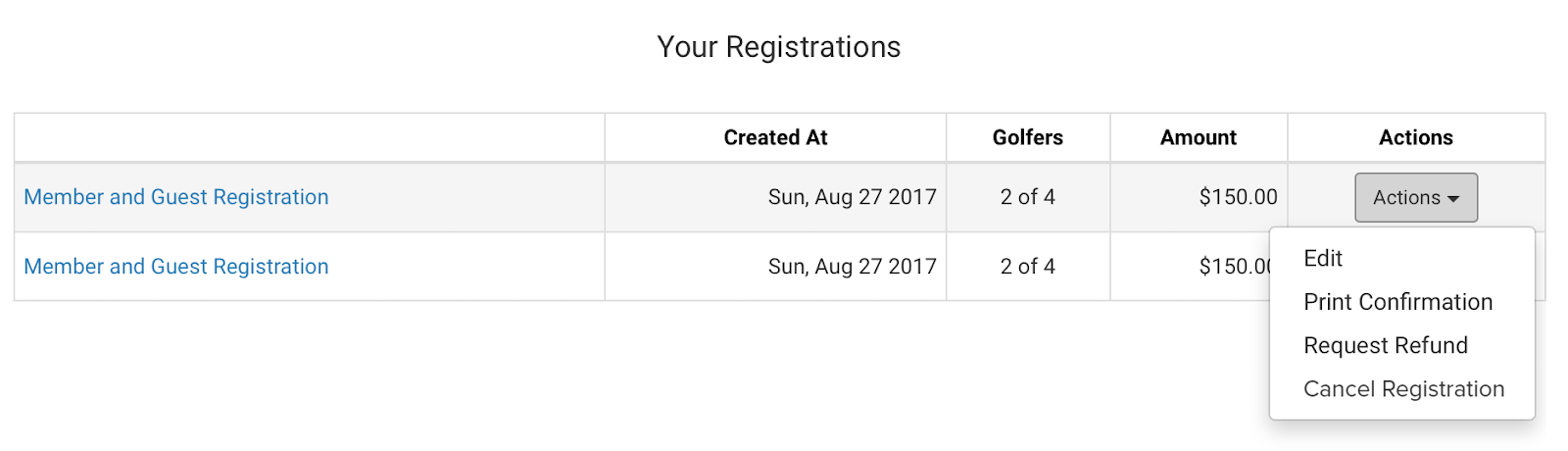Click first row 2 of 4 golfers cell
The height and width of the screenshot is (451, 1568).
pos(1028,197)
